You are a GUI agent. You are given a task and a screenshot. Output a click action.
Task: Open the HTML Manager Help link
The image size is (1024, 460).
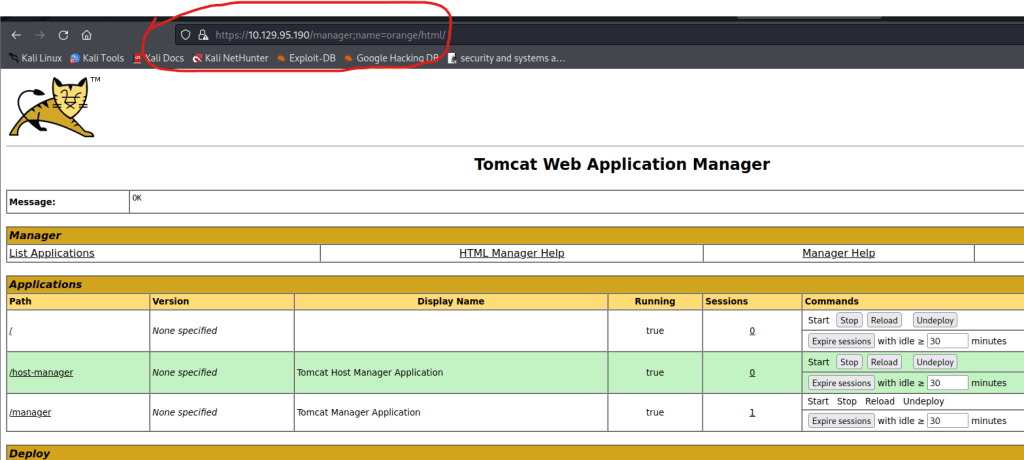511,253
